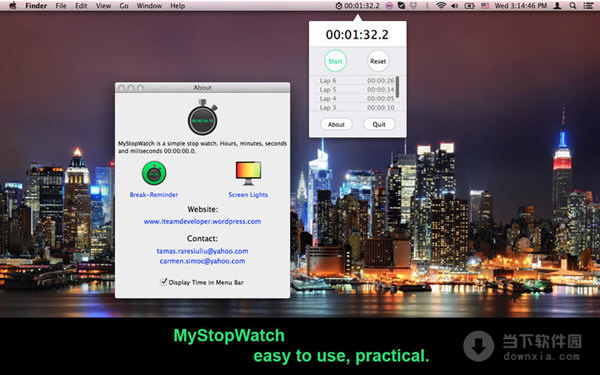Click the battery status icon
Viewport: 600px width, 375px height.
pos(469,6)
